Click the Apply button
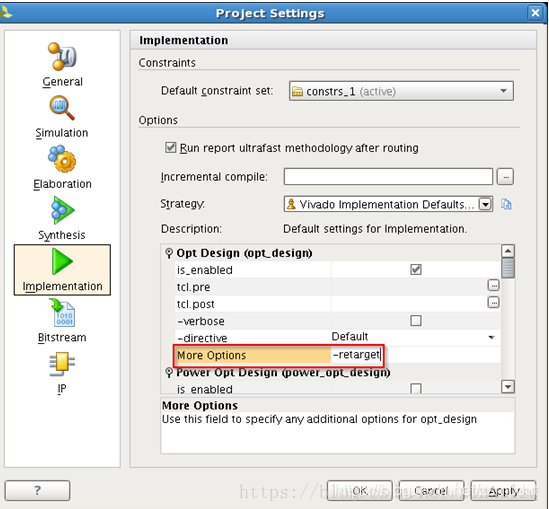Screen dimensions: 549x509 point(503,491)
